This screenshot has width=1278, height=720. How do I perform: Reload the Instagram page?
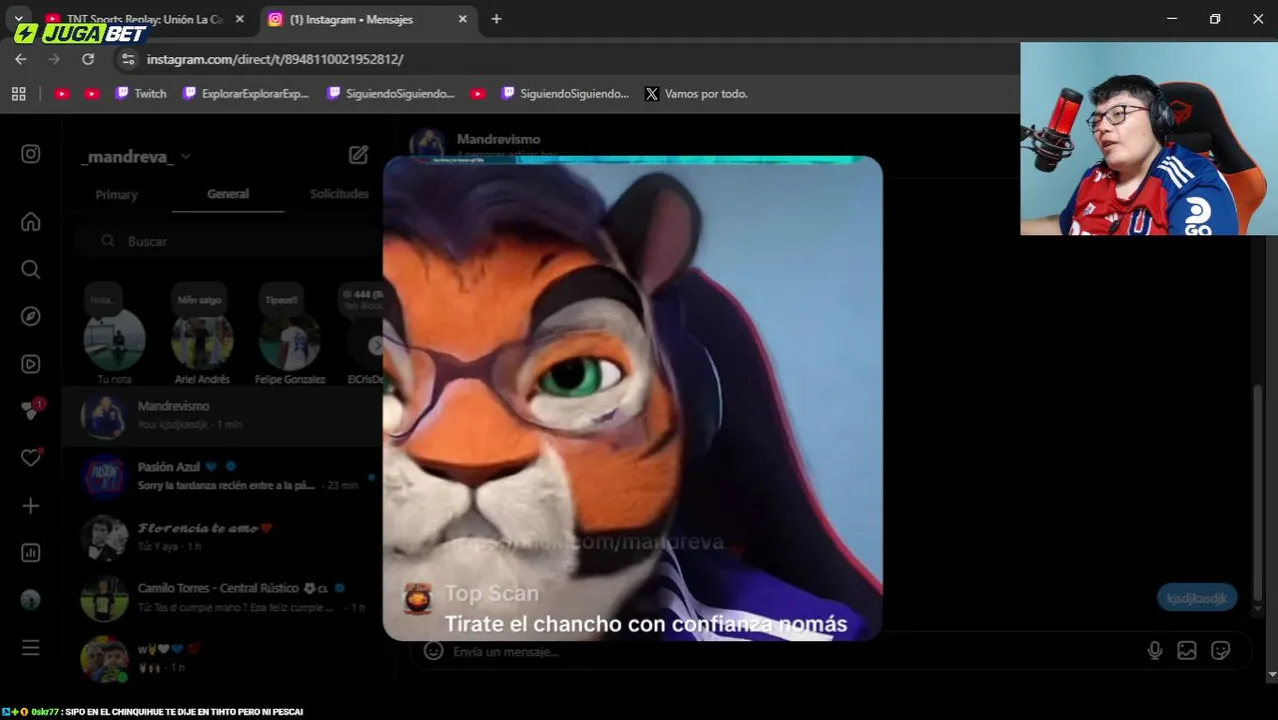88,59
